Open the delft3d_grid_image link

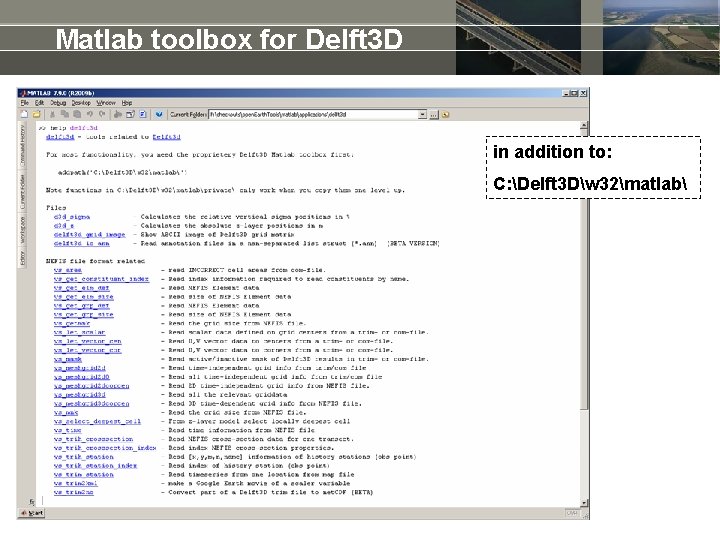click(90, 235)
